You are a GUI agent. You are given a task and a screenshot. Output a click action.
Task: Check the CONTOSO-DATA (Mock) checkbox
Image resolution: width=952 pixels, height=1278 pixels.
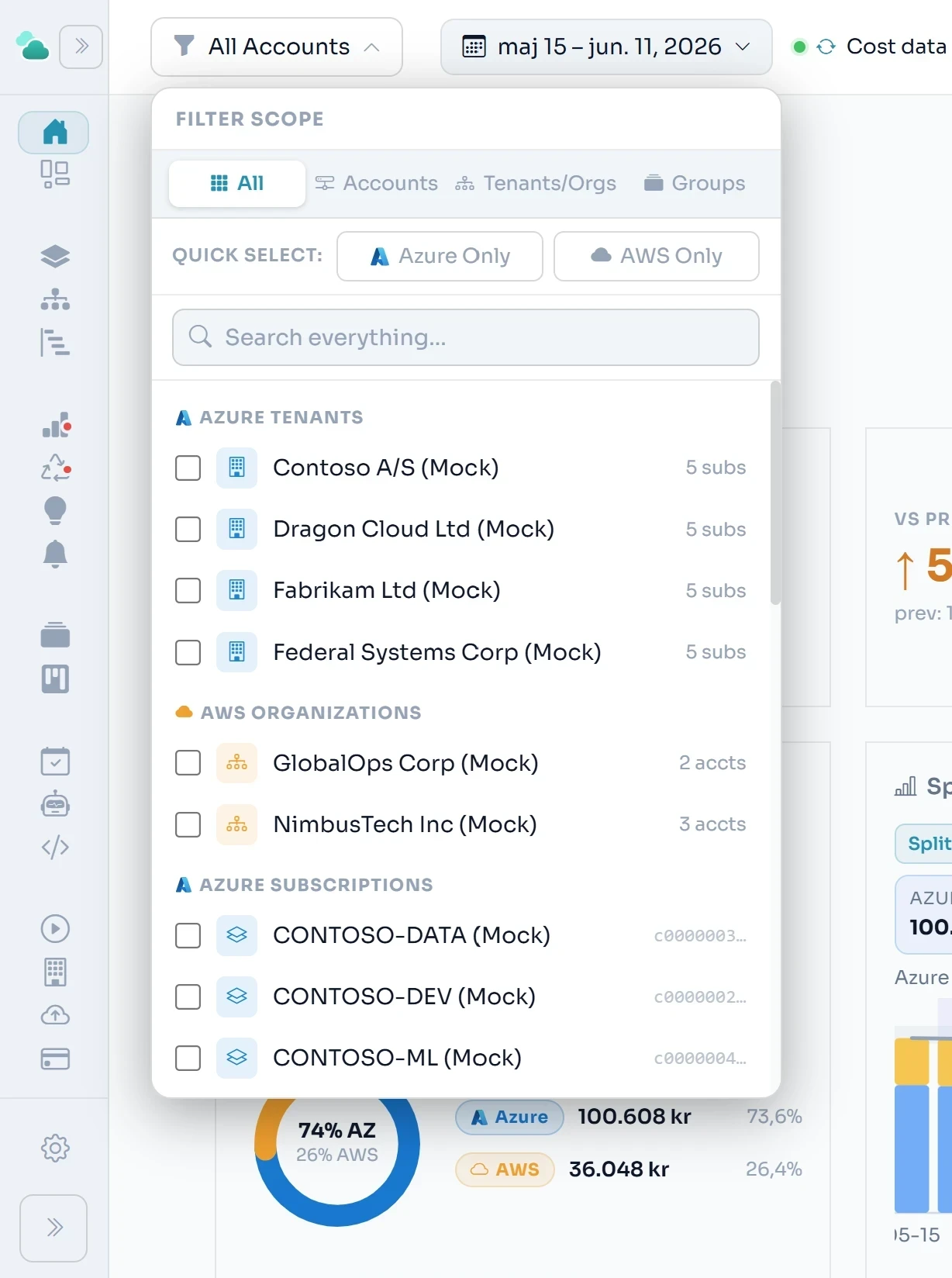188,935
